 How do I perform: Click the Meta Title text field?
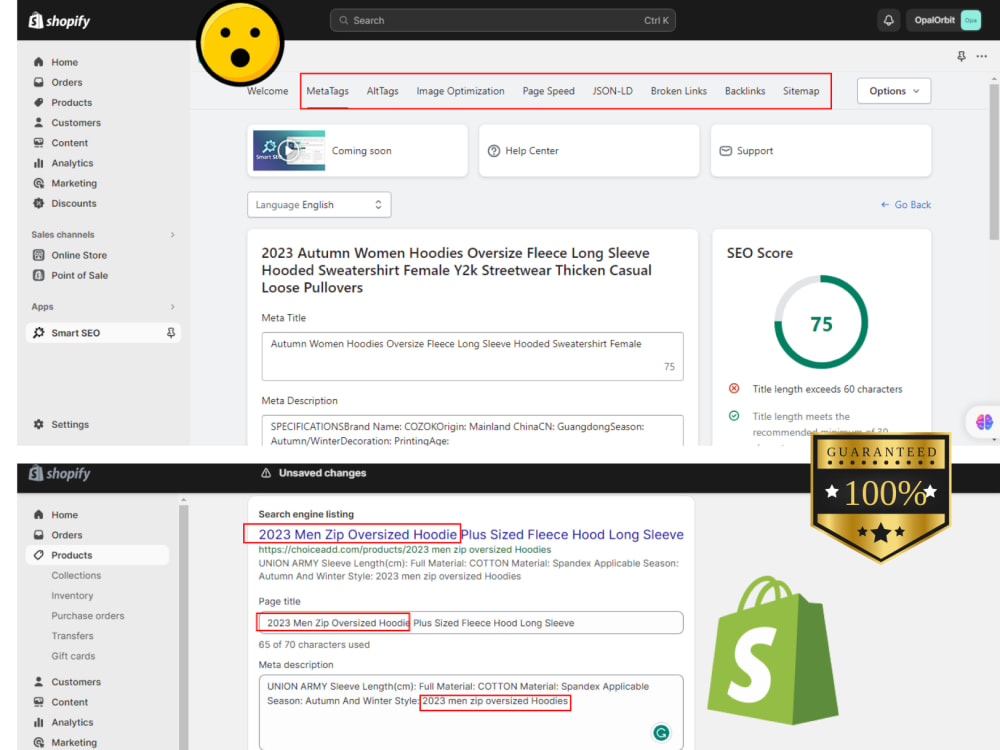[x=472, y=356]
